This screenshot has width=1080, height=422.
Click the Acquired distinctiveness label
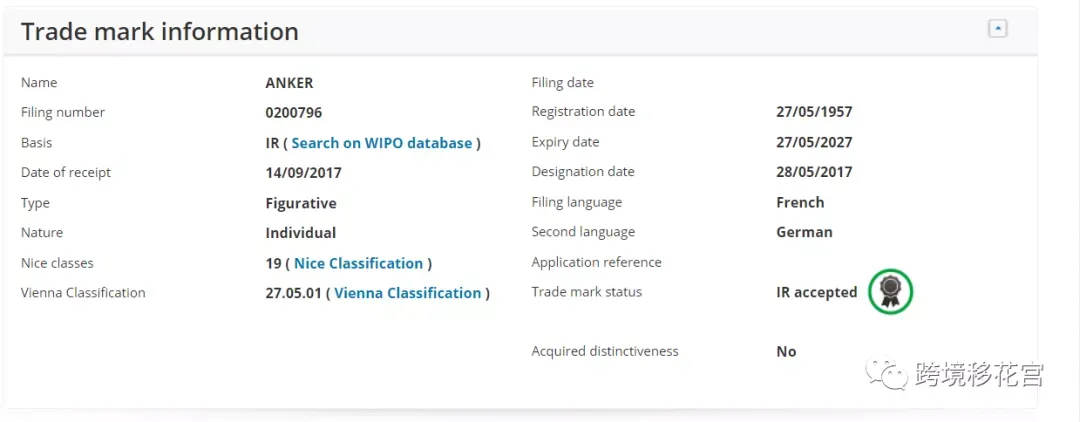(x=605, y=351)
